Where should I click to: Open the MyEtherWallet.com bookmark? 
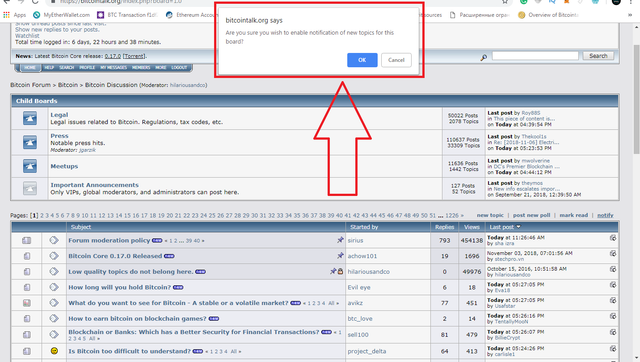click(61, 15)
